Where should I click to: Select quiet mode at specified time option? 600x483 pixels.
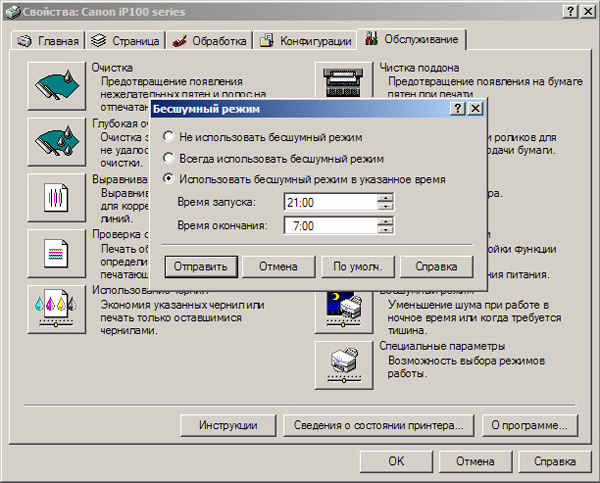(x=304, y=179)
